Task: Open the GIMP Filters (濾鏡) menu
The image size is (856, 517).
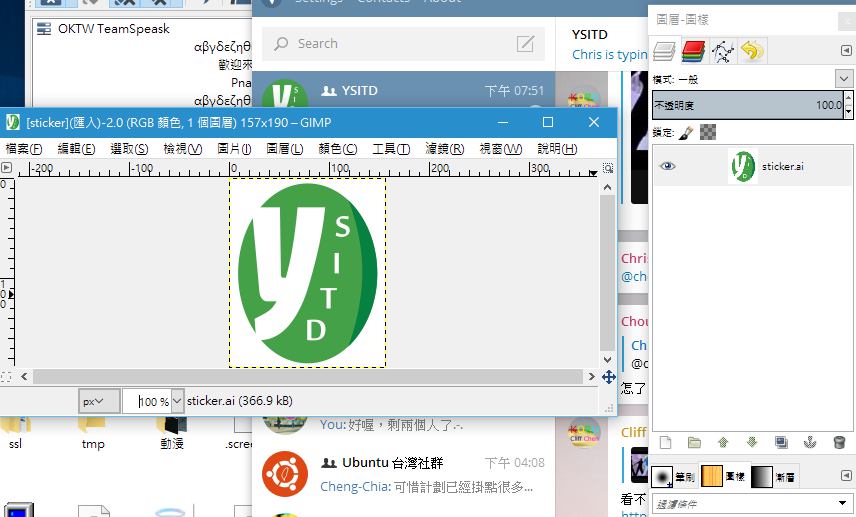Action: pos(444,148)
